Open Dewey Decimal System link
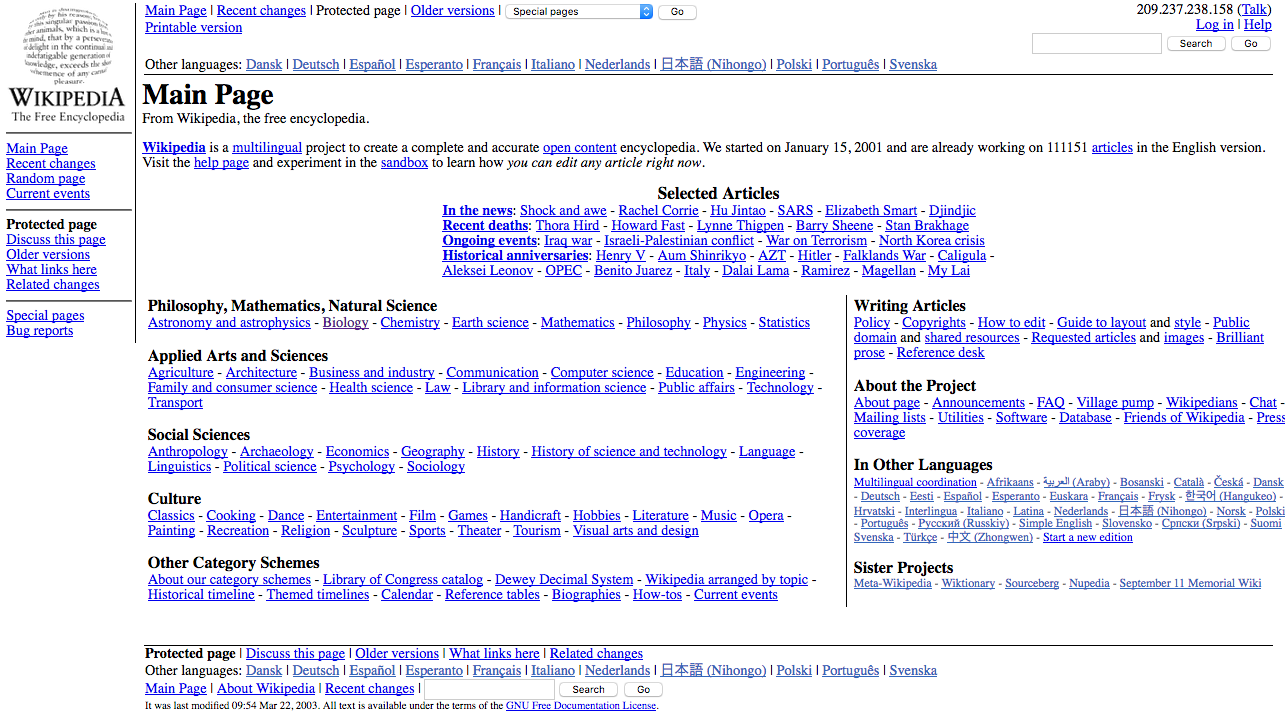Screen dimensions: 1285x728 tap(564, 579)
